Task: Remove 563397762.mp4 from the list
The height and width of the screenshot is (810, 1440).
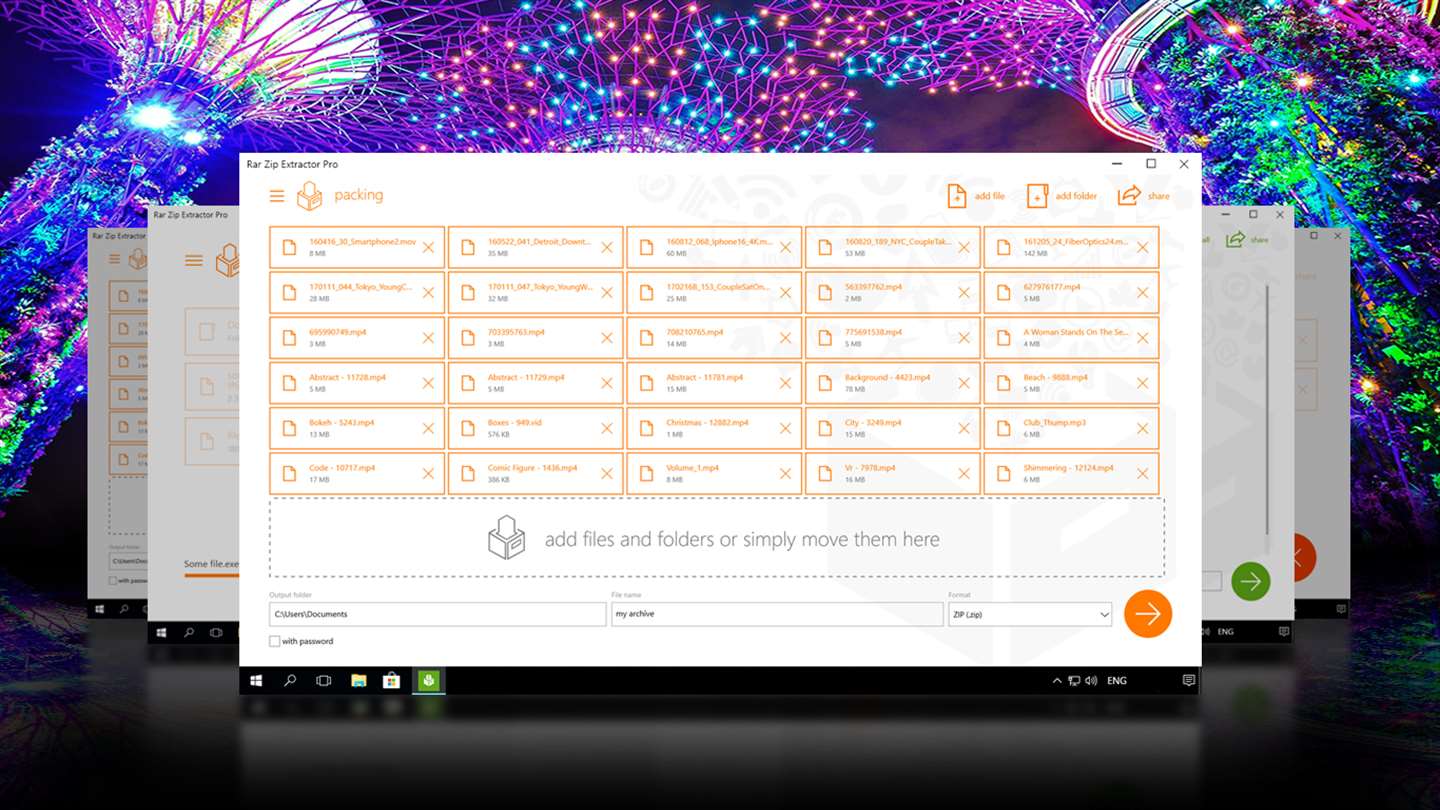Action: point(964,293)
